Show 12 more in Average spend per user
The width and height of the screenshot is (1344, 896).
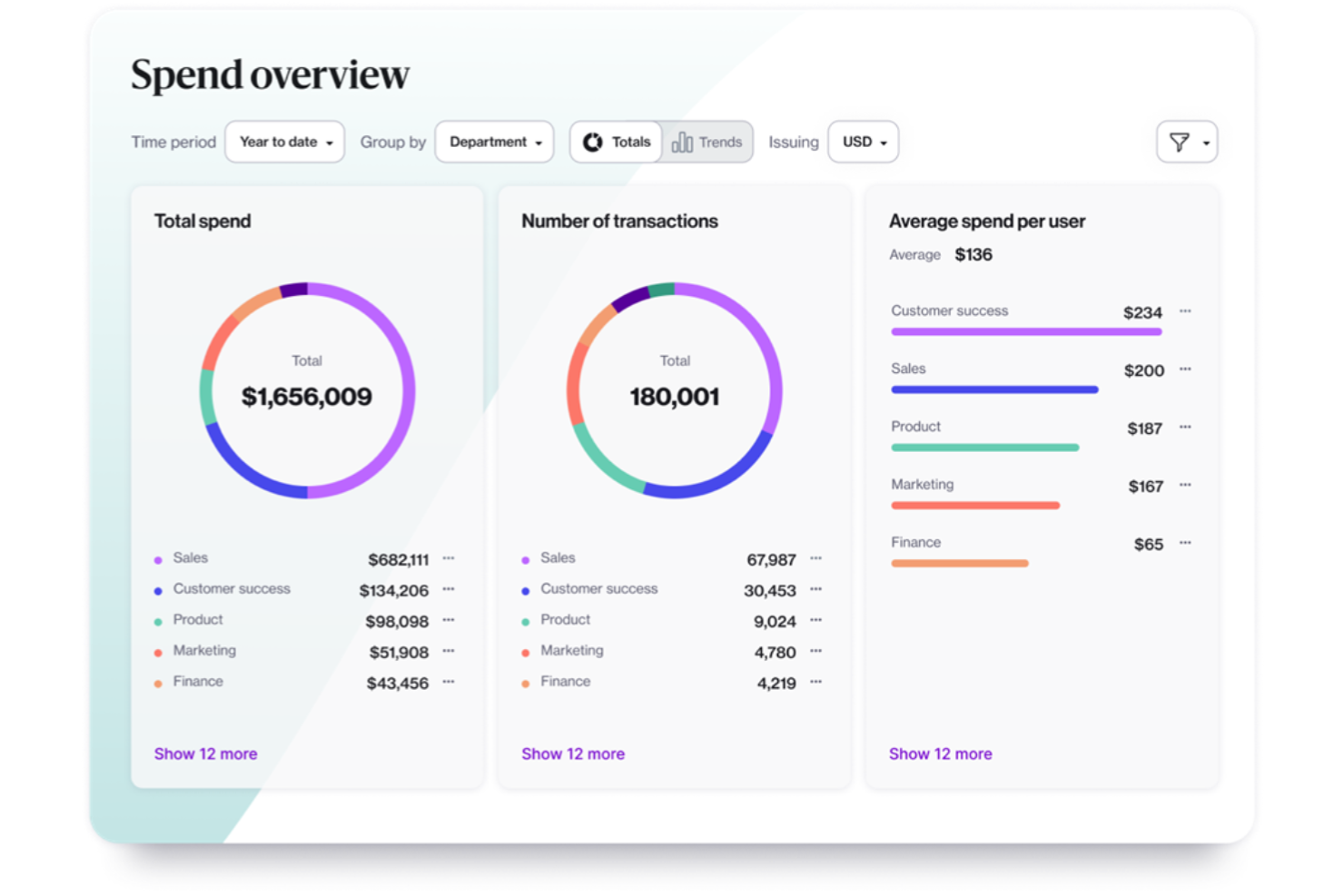[x=940, y=754]
